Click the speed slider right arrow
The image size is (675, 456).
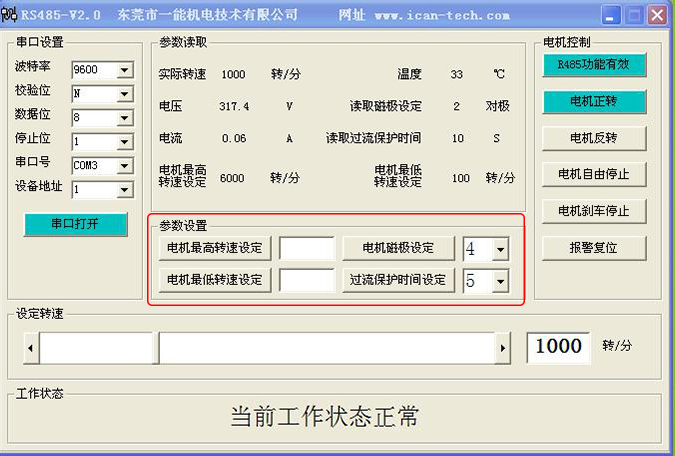(502, 348)
